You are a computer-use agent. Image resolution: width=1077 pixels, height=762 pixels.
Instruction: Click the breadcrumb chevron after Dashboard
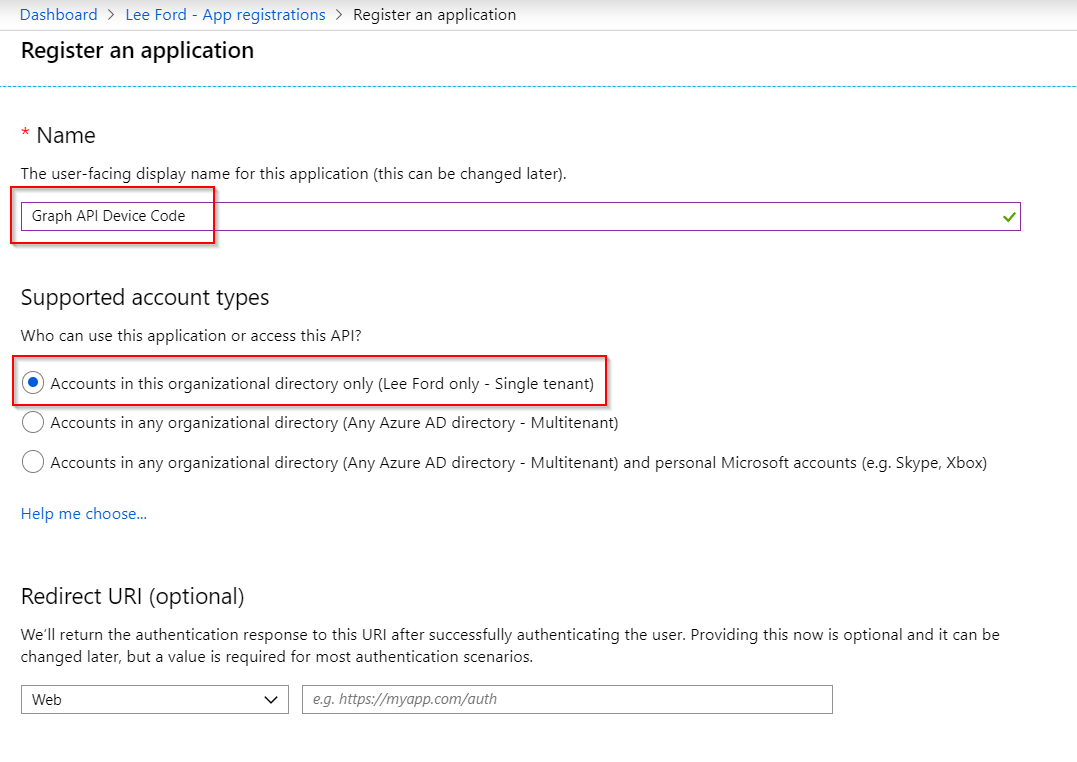111,14
